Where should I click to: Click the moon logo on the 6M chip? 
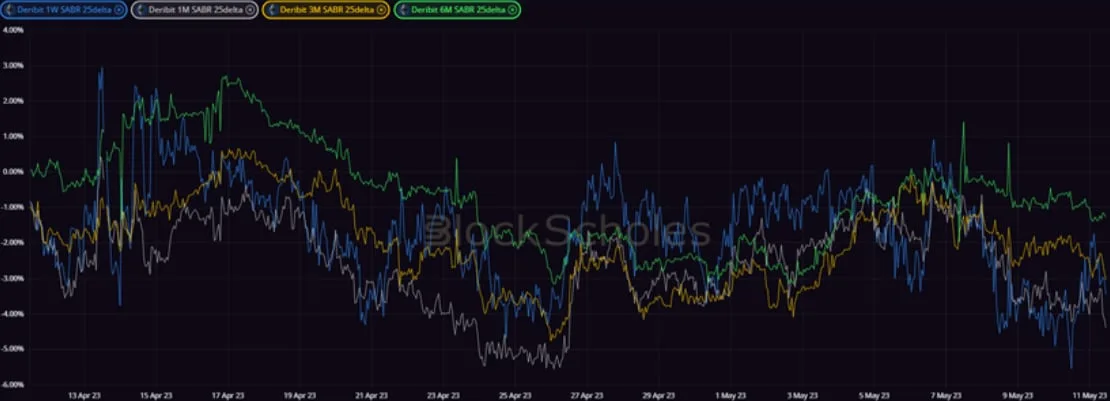tap(403, 10)
